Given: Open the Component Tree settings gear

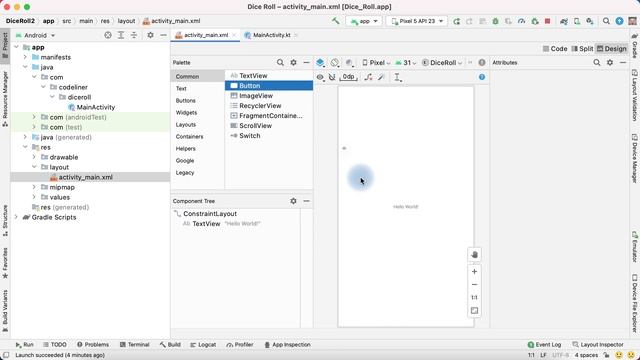Looking at the screenshot, I should coord(293,201).
